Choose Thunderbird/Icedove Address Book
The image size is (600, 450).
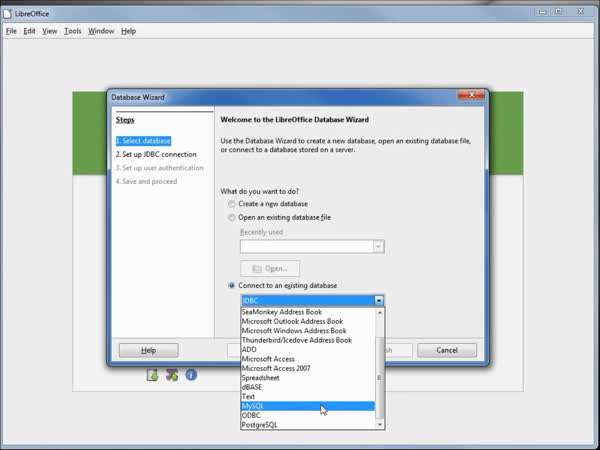tap(308, 340)
